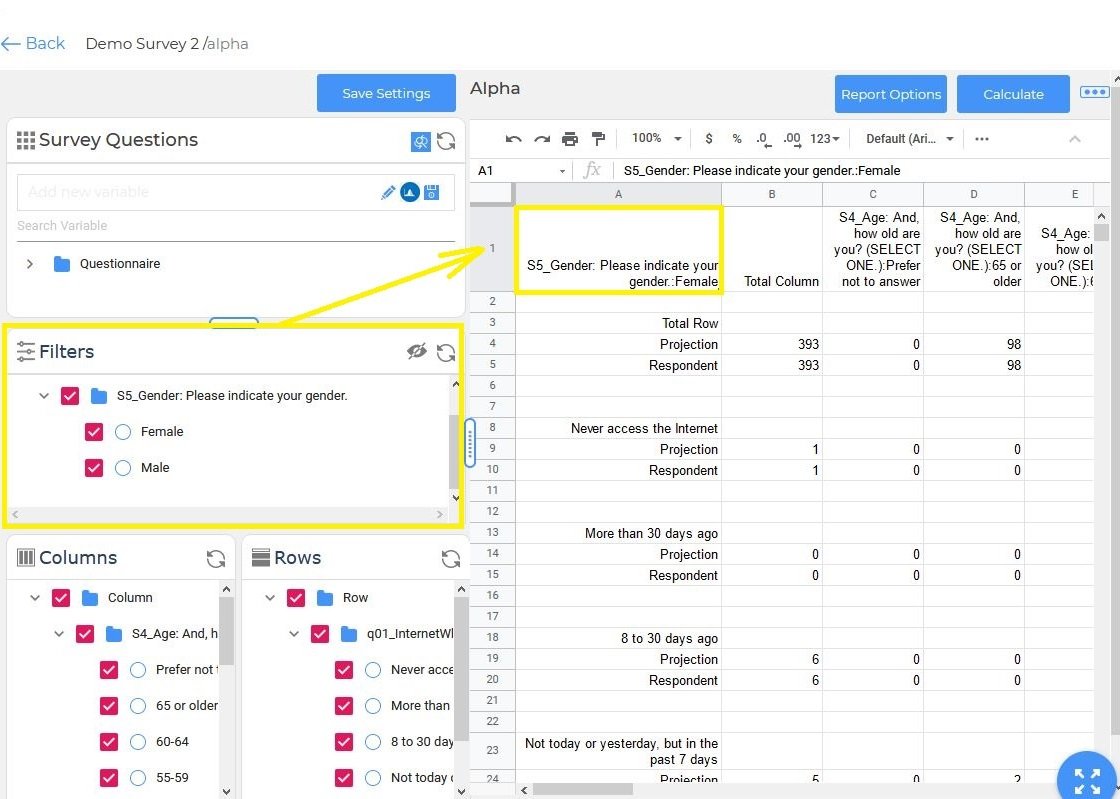Uncheck the 65 or older checkbox
Screen dimensions: 1120x799
click(109, 705)
